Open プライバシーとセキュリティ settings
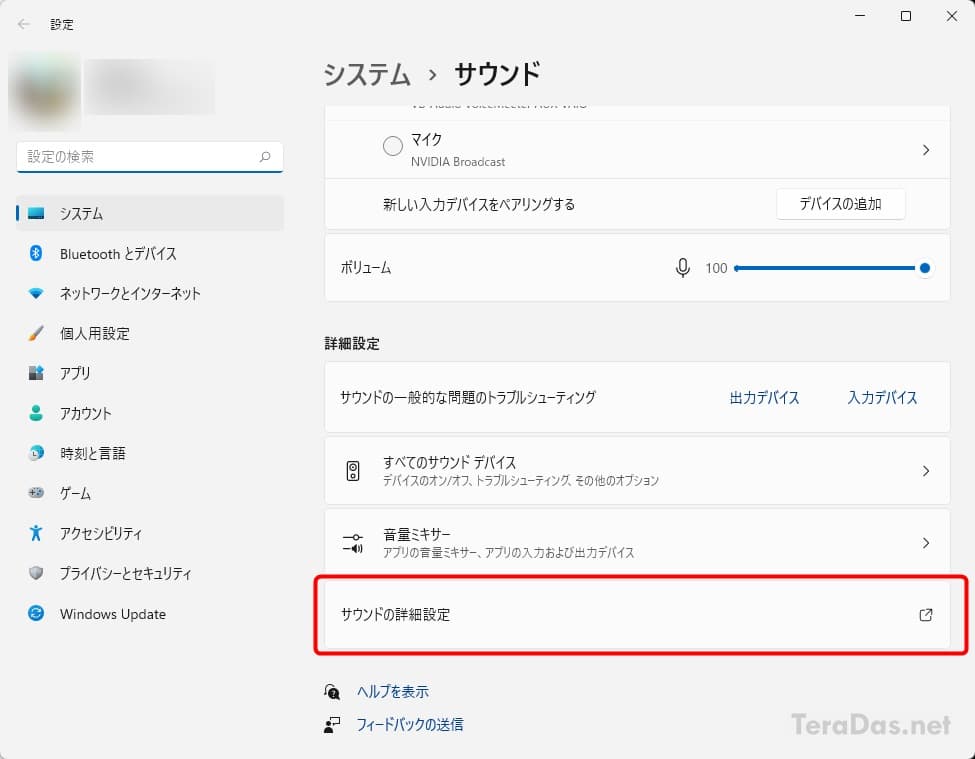Screen dimensions: 975x759 [150, 573]
